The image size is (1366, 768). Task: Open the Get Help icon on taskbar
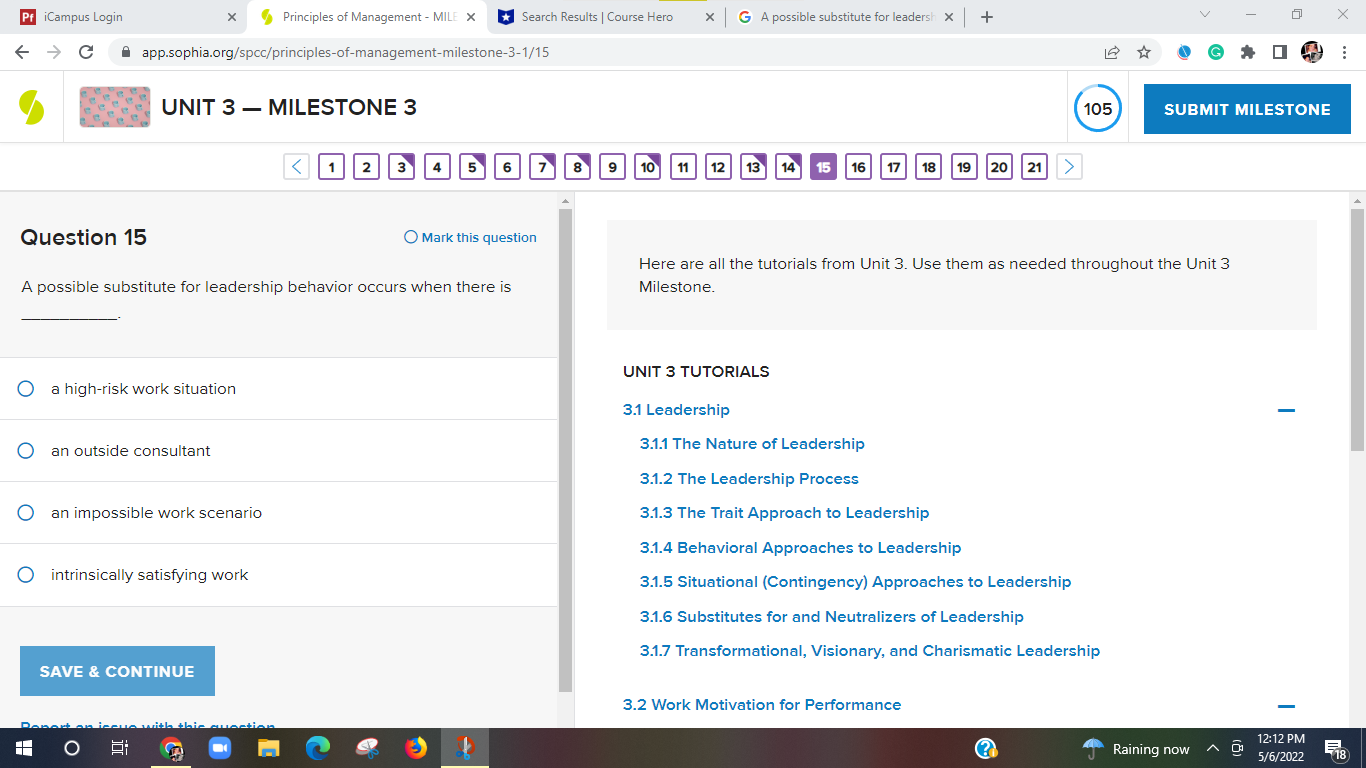[x=986, y=748]
